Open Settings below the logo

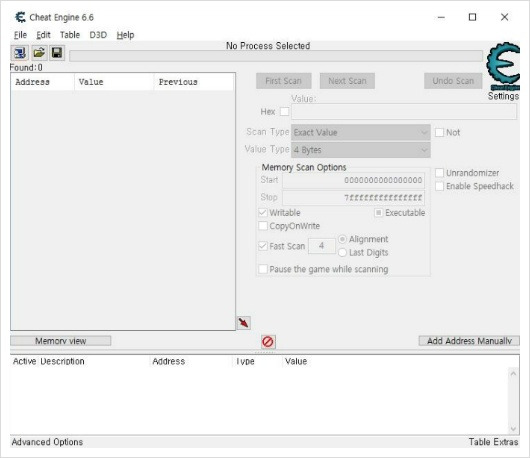coord(503,96)
